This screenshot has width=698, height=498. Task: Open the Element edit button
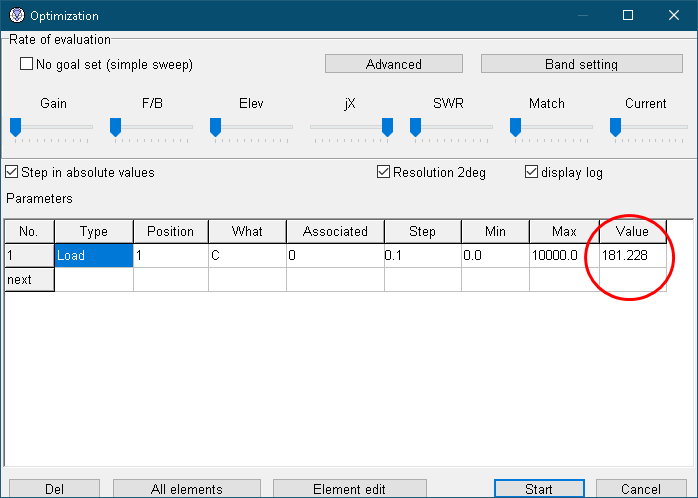click(x=355, y=489)
